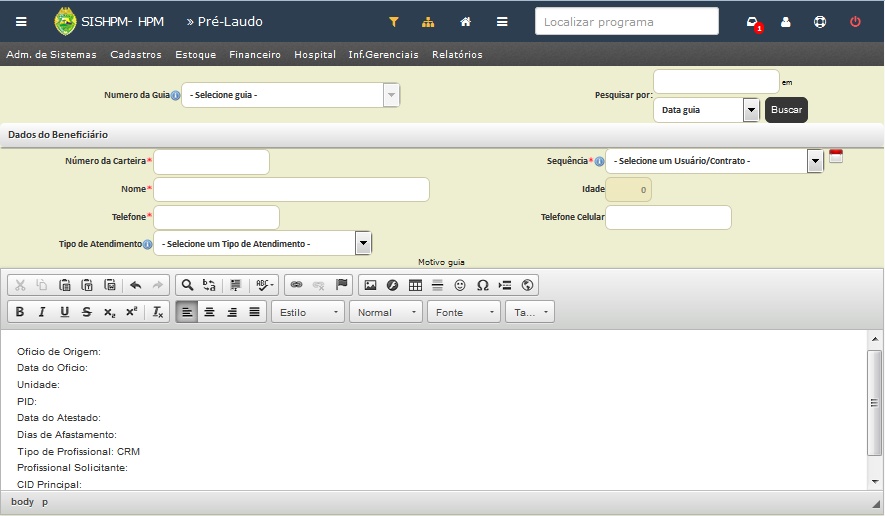
Task: Open the Adm. de Sistemas menu
Action: point(51,55)
